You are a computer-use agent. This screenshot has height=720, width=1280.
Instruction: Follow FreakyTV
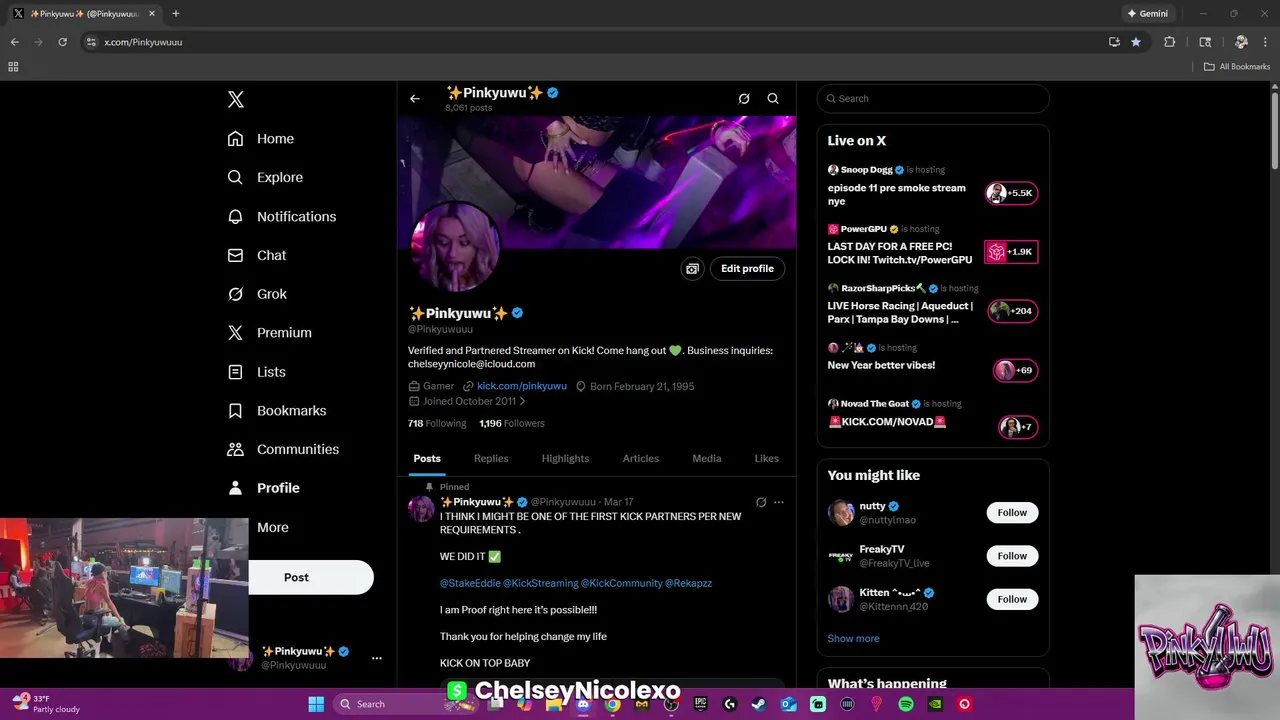(1012, 556)
